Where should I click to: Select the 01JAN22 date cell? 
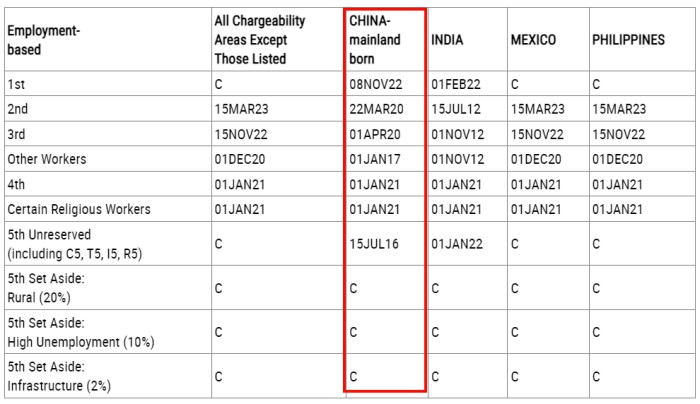point(456,242)
